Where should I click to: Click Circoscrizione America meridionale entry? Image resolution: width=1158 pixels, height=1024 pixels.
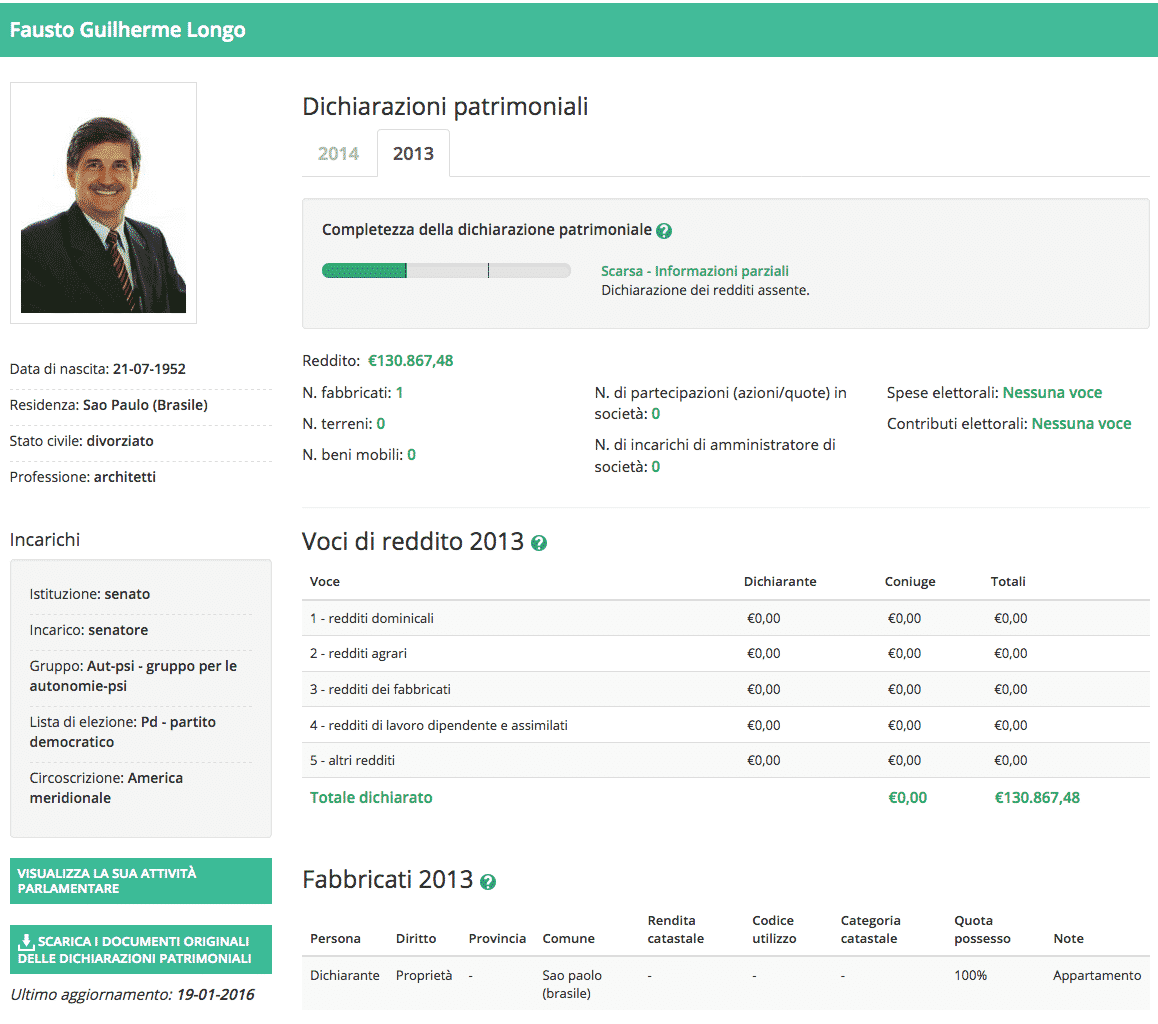click(106, 788)
